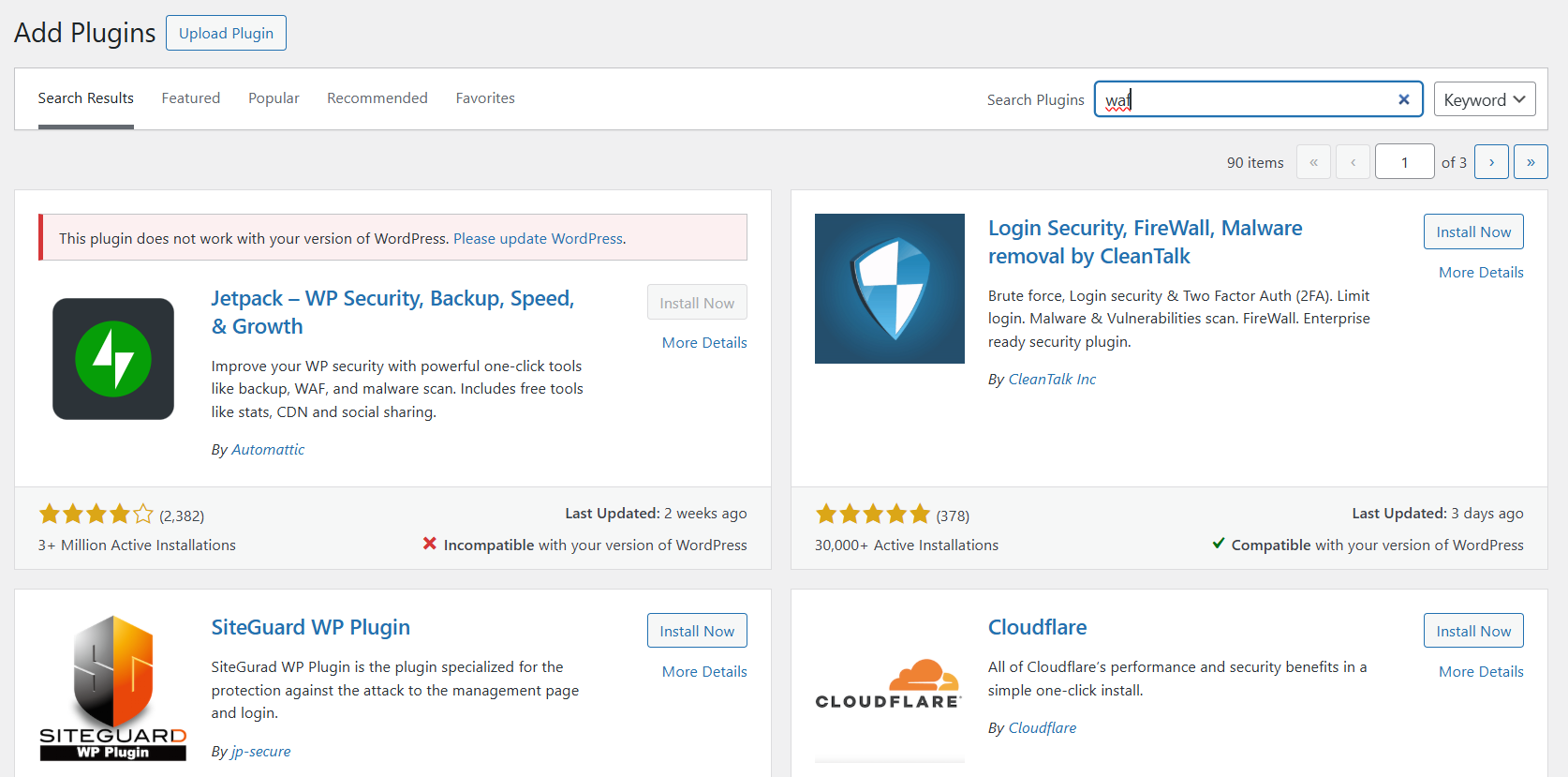
Task: Click the current page number field
Action: click(1404, 162)
